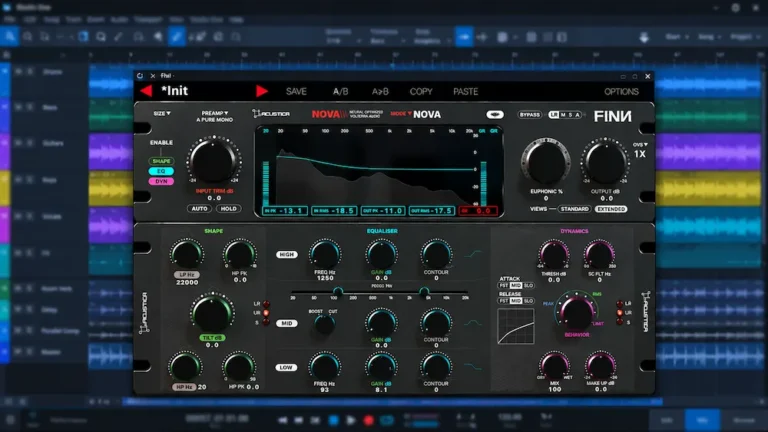Click the circular icon left of plugin title
Image resolution: width=768 pixels, height=432 pixels.
click(140, 76)
